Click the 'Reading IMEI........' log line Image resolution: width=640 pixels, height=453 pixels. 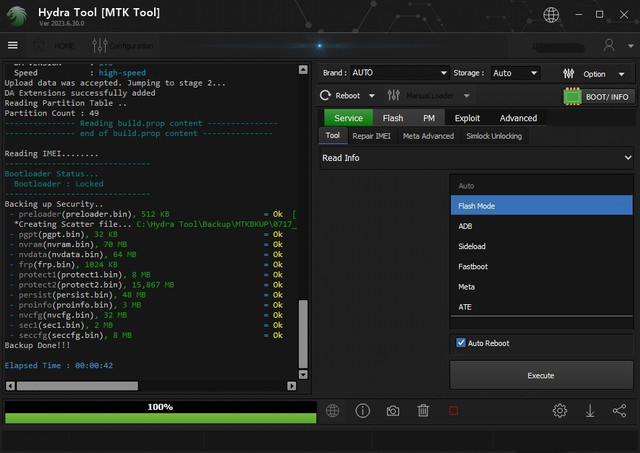(x=51, y=153)
